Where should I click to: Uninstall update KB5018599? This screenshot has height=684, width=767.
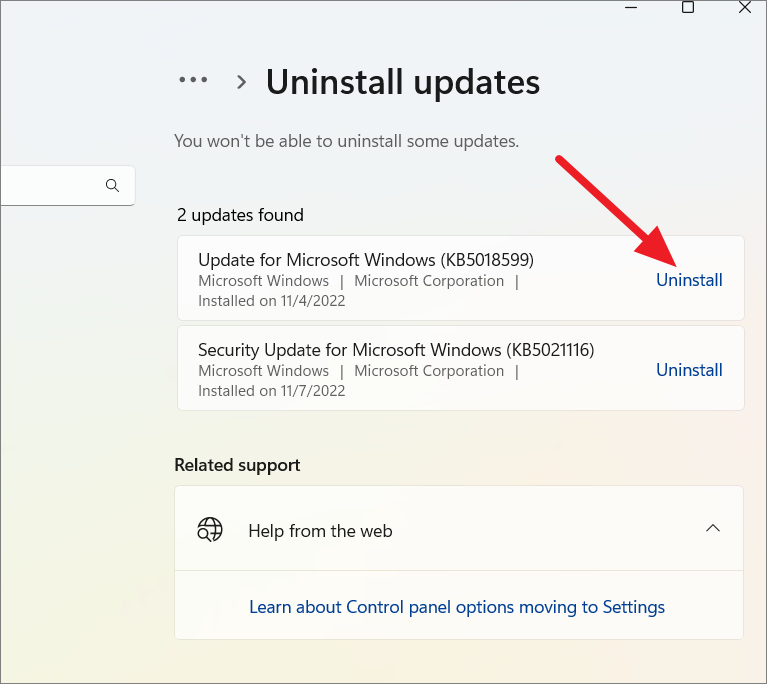point(689,280)
